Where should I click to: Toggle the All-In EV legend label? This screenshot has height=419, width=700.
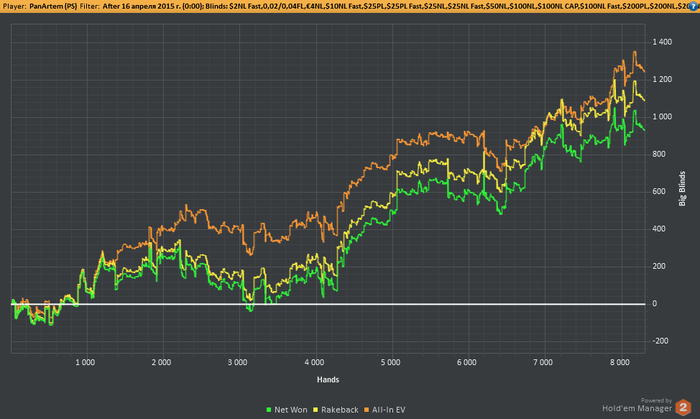(x=388, y=410)
